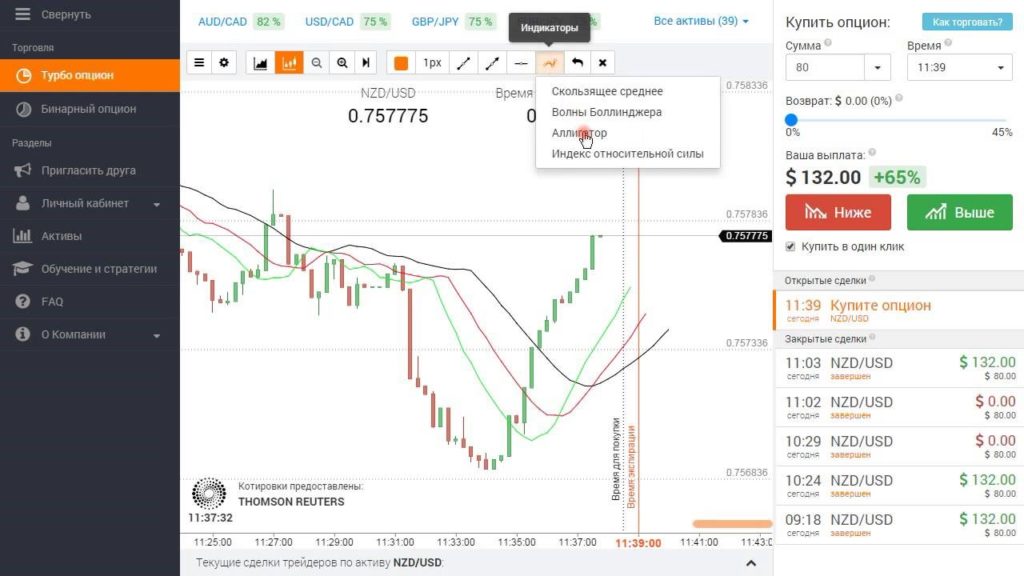Open the Время 11:39 dropdown
Screen dimensions: 1024x576
point(959,67)
